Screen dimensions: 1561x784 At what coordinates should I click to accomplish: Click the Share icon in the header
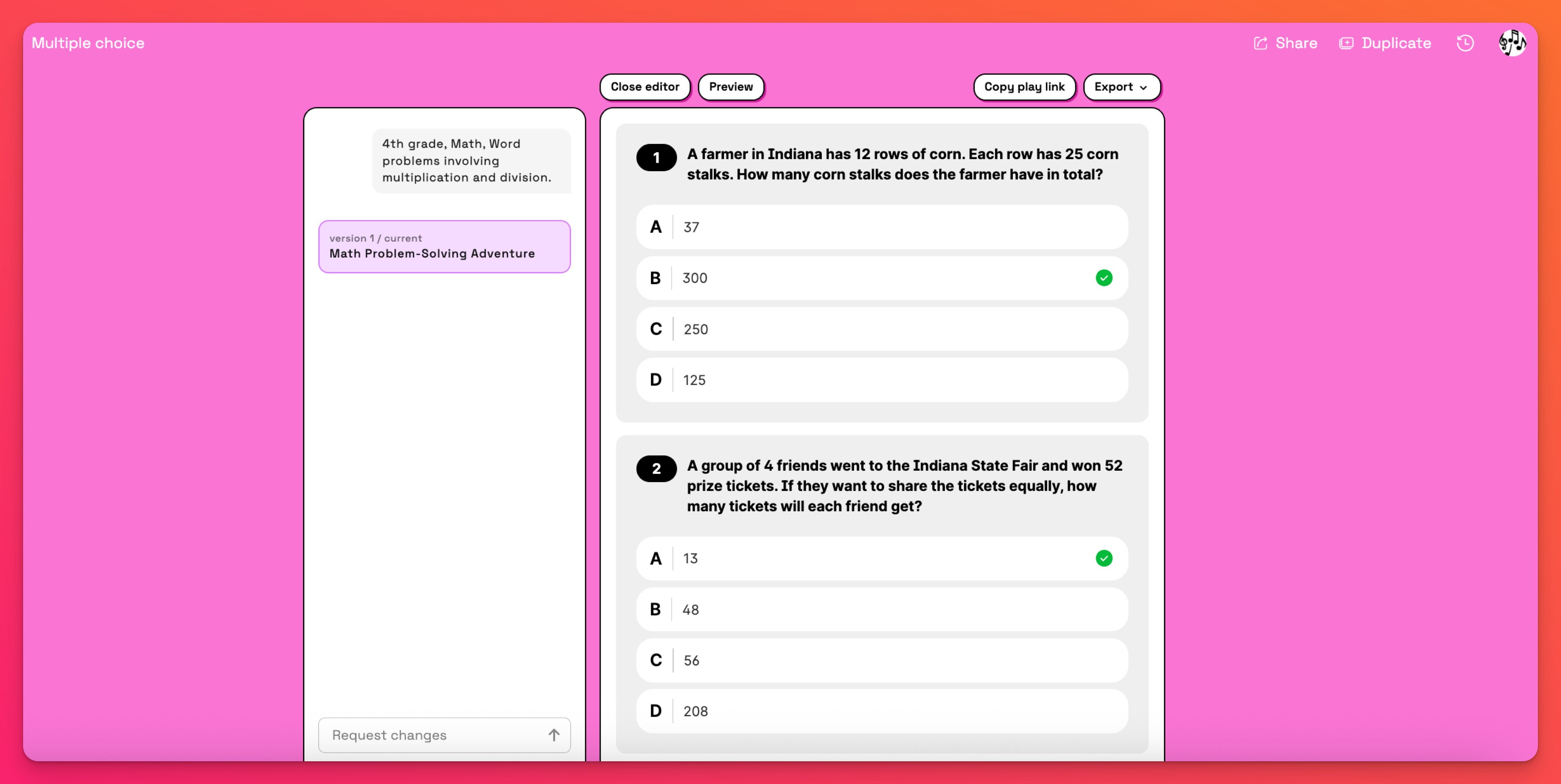(x=1261, y=43)
